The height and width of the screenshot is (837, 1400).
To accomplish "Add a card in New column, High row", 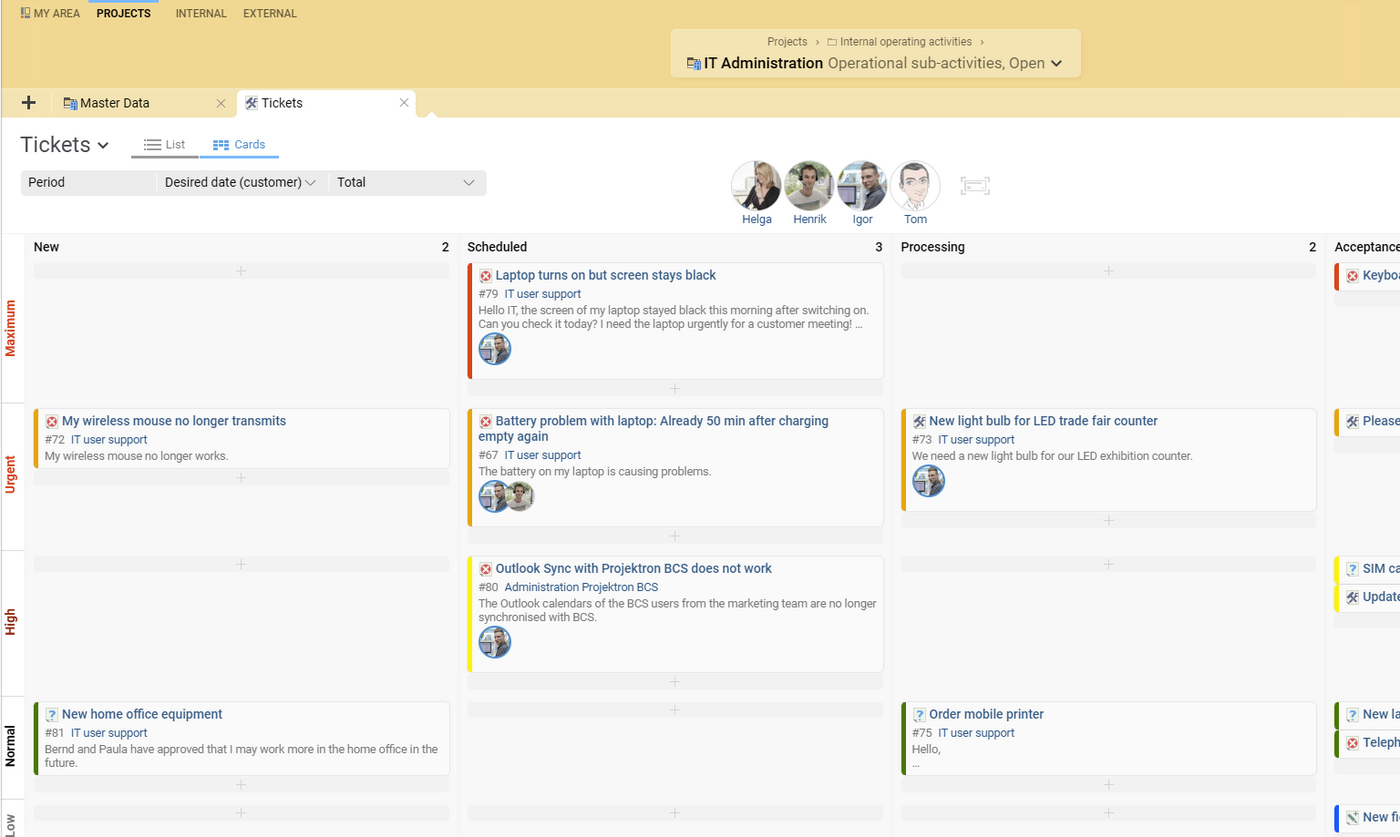I will (241, 565).
